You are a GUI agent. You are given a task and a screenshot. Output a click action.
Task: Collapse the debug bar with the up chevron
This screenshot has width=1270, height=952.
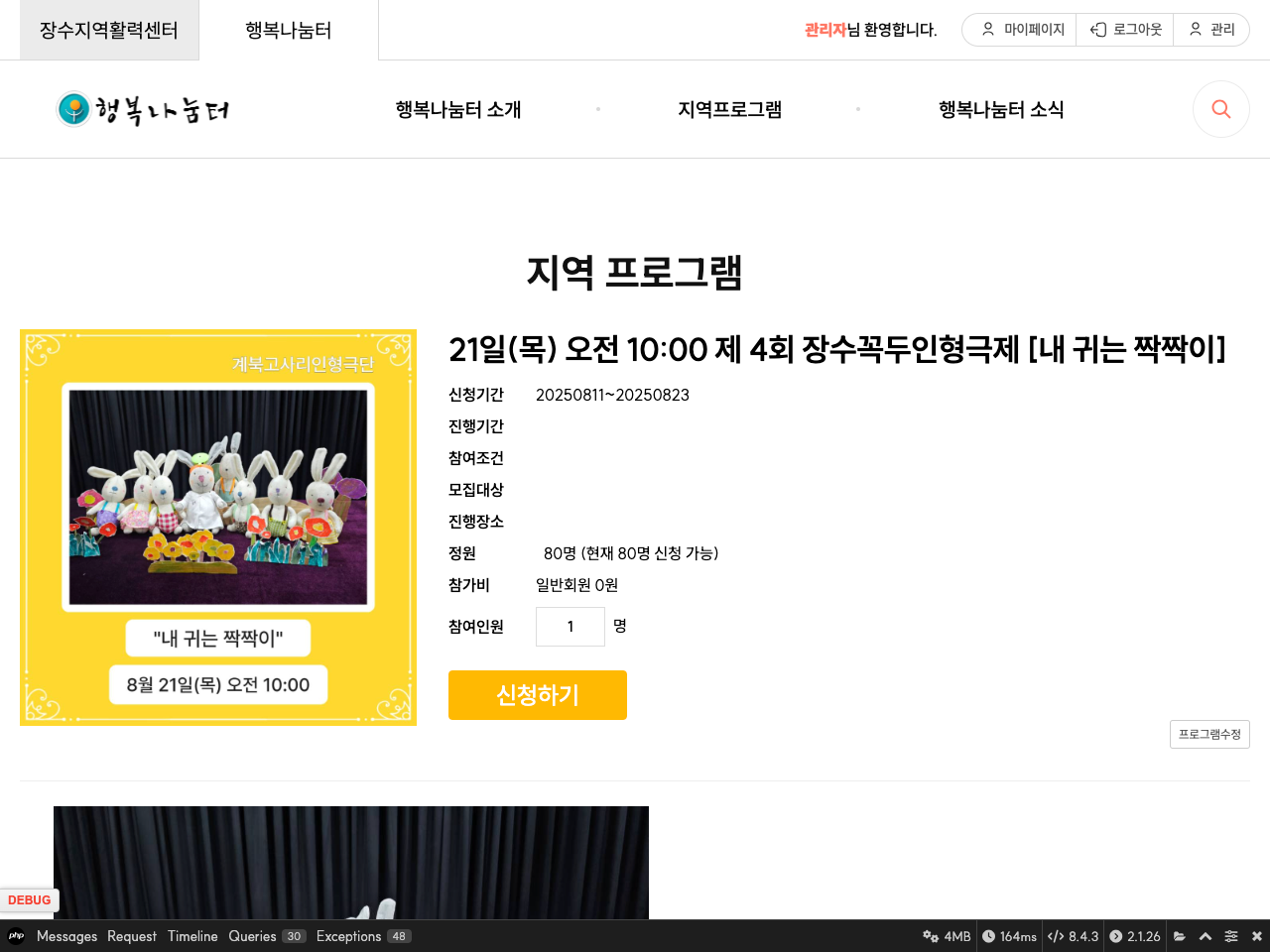pyautogui.click(x=1205, y=935)
